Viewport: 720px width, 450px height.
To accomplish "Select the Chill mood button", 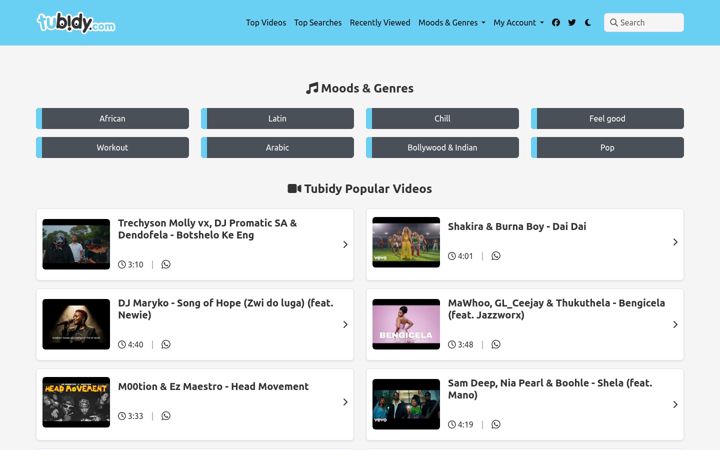I will coord(442,118).
